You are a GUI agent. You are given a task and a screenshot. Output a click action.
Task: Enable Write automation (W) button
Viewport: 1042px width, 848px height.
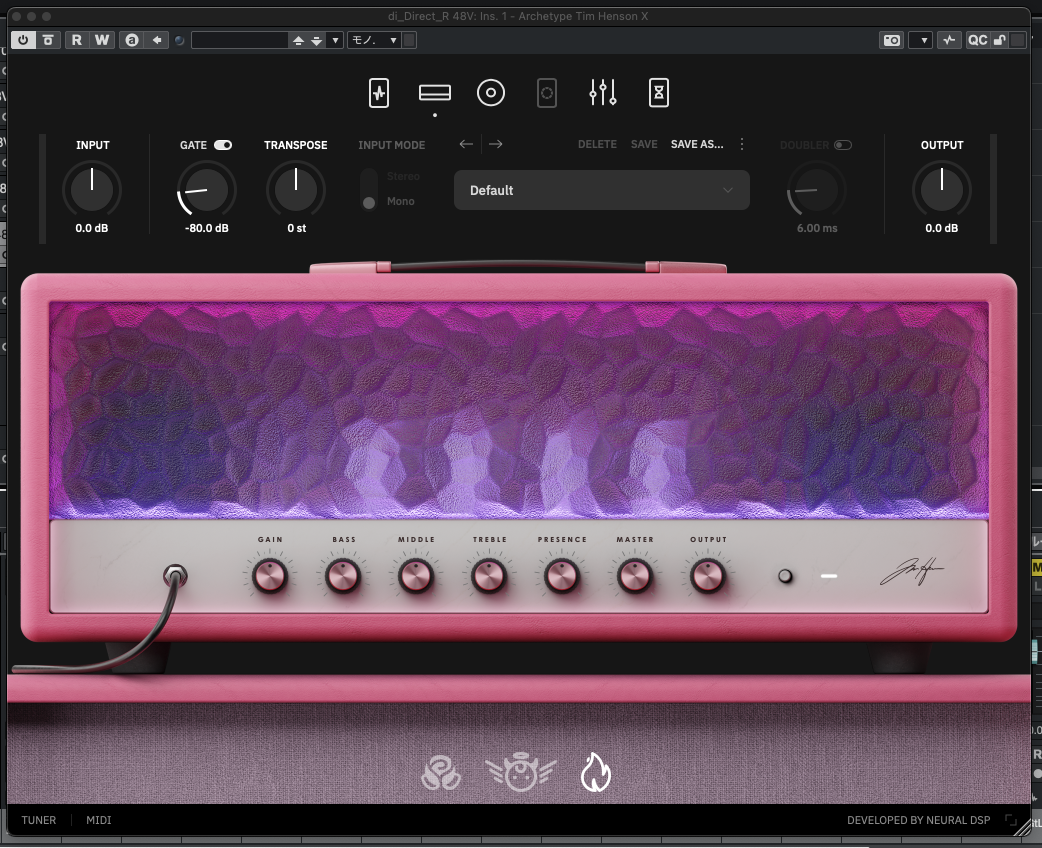(102, 40)
